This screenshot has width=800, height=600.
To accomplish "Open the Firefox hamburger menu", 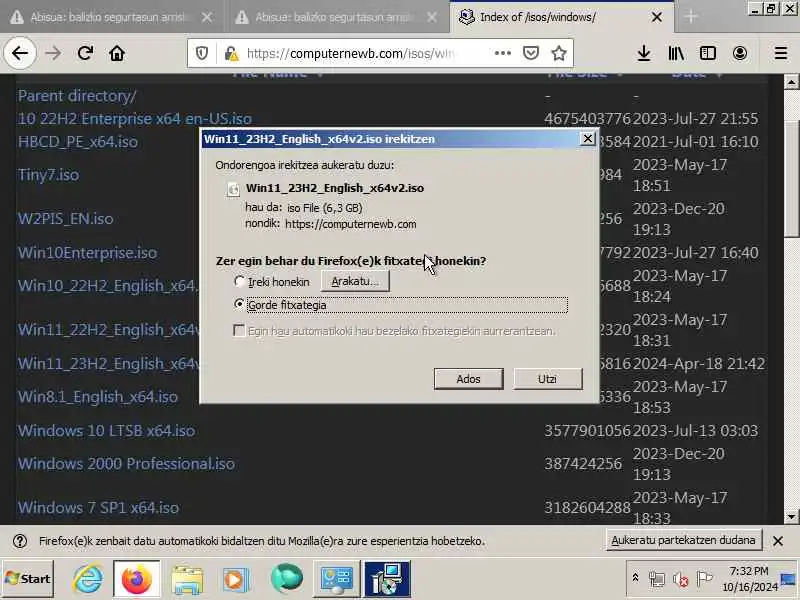I will (781, 53).
